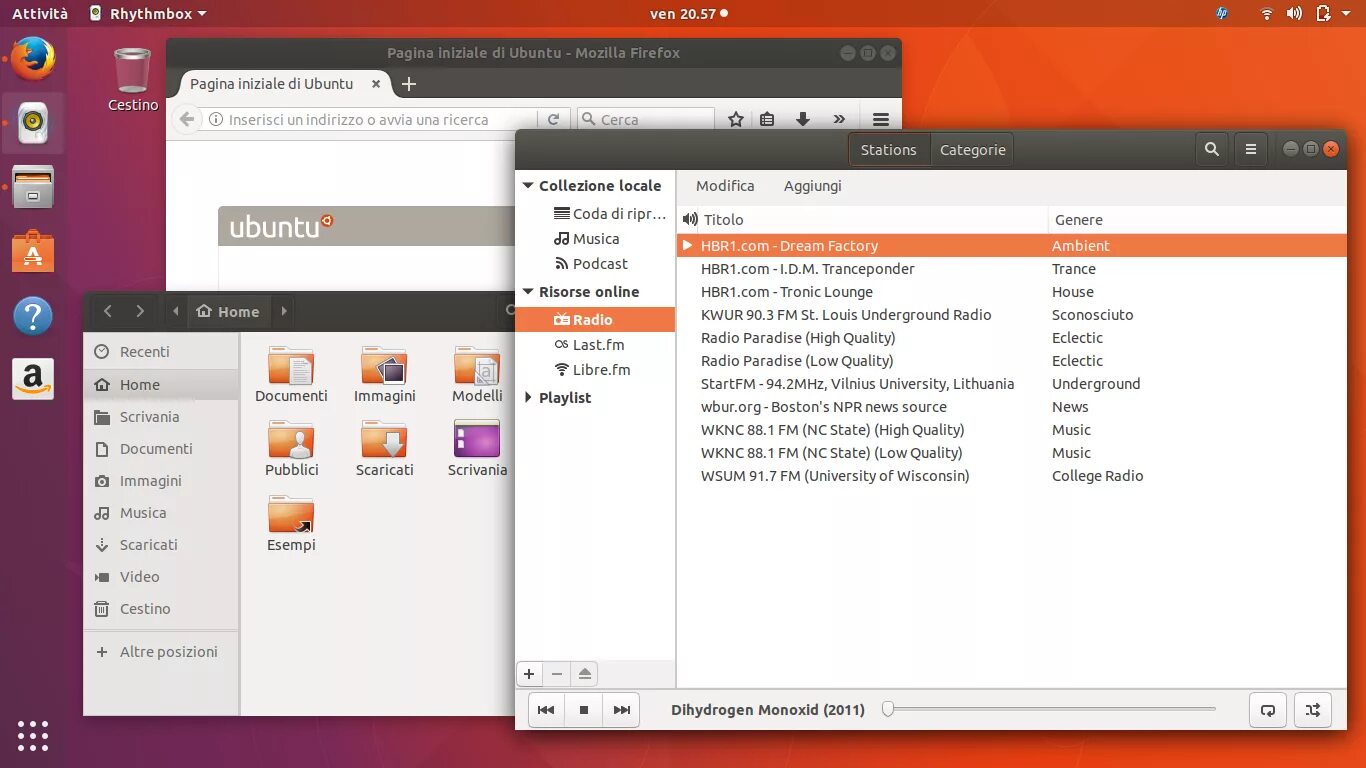The height and width of the screenshot is (768, 1366).
Task: Click the Firefox address bar
Action: tap(370, 119)
